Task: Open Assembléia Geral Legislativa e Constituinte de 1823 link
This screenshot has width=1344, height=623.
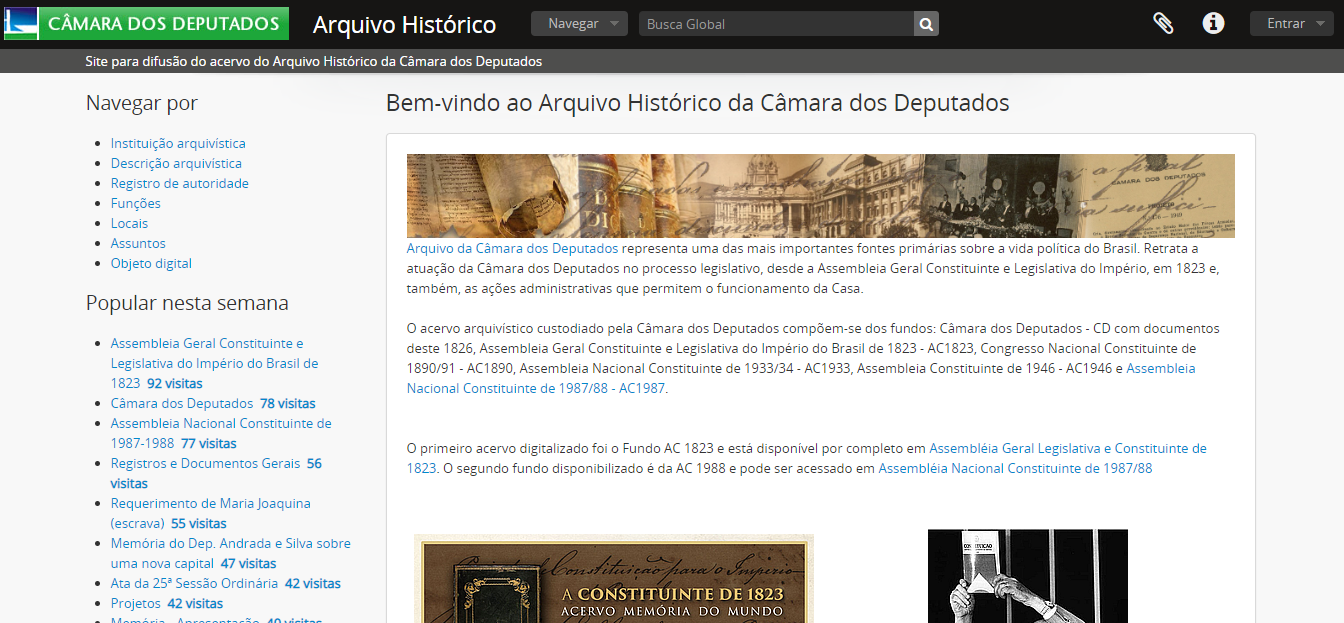Action: [x=807, y=458]
